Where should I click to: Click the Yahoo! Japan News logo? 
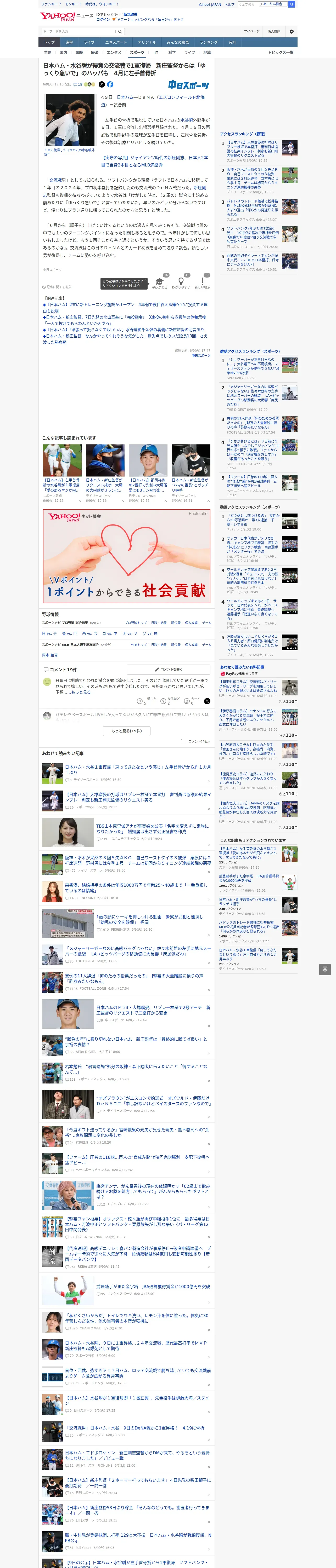66,16
